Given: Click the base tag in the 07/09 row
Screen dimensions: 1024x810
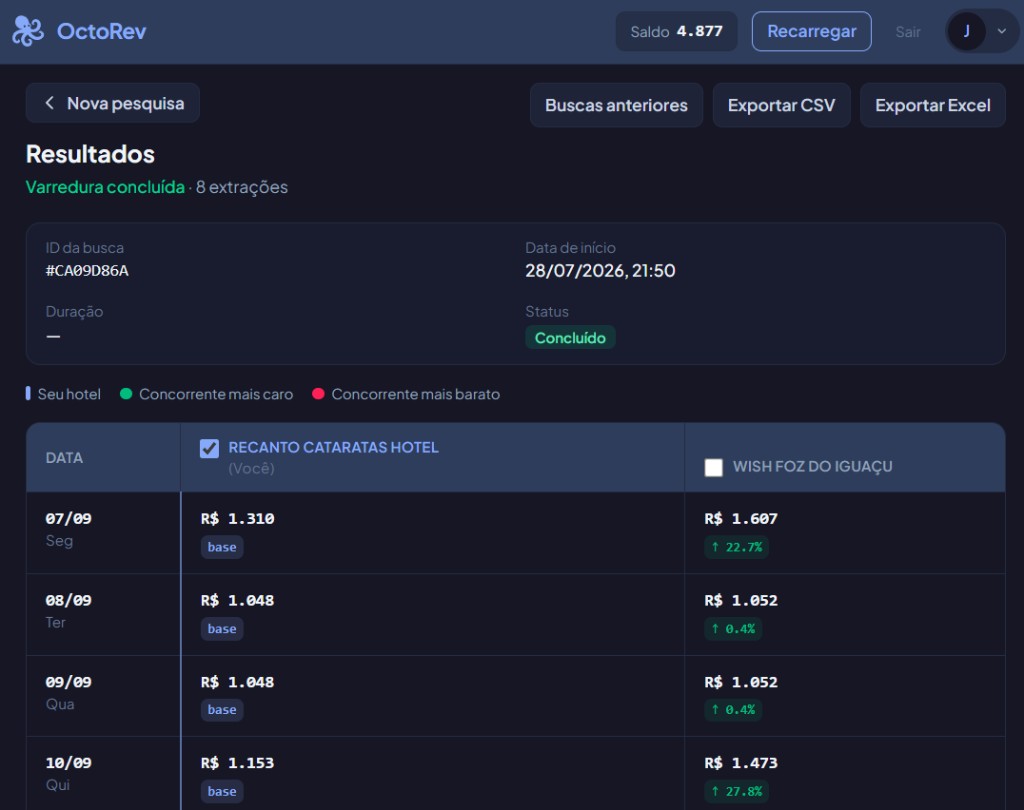Looking at the screenshot, I should click(222, 547).
